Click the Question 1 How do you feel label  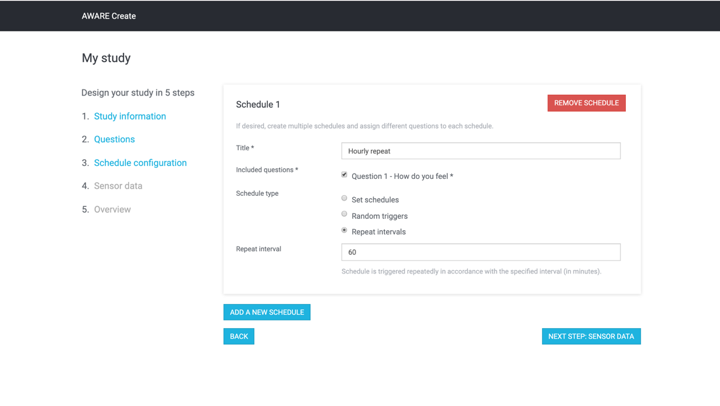point(402,176)
